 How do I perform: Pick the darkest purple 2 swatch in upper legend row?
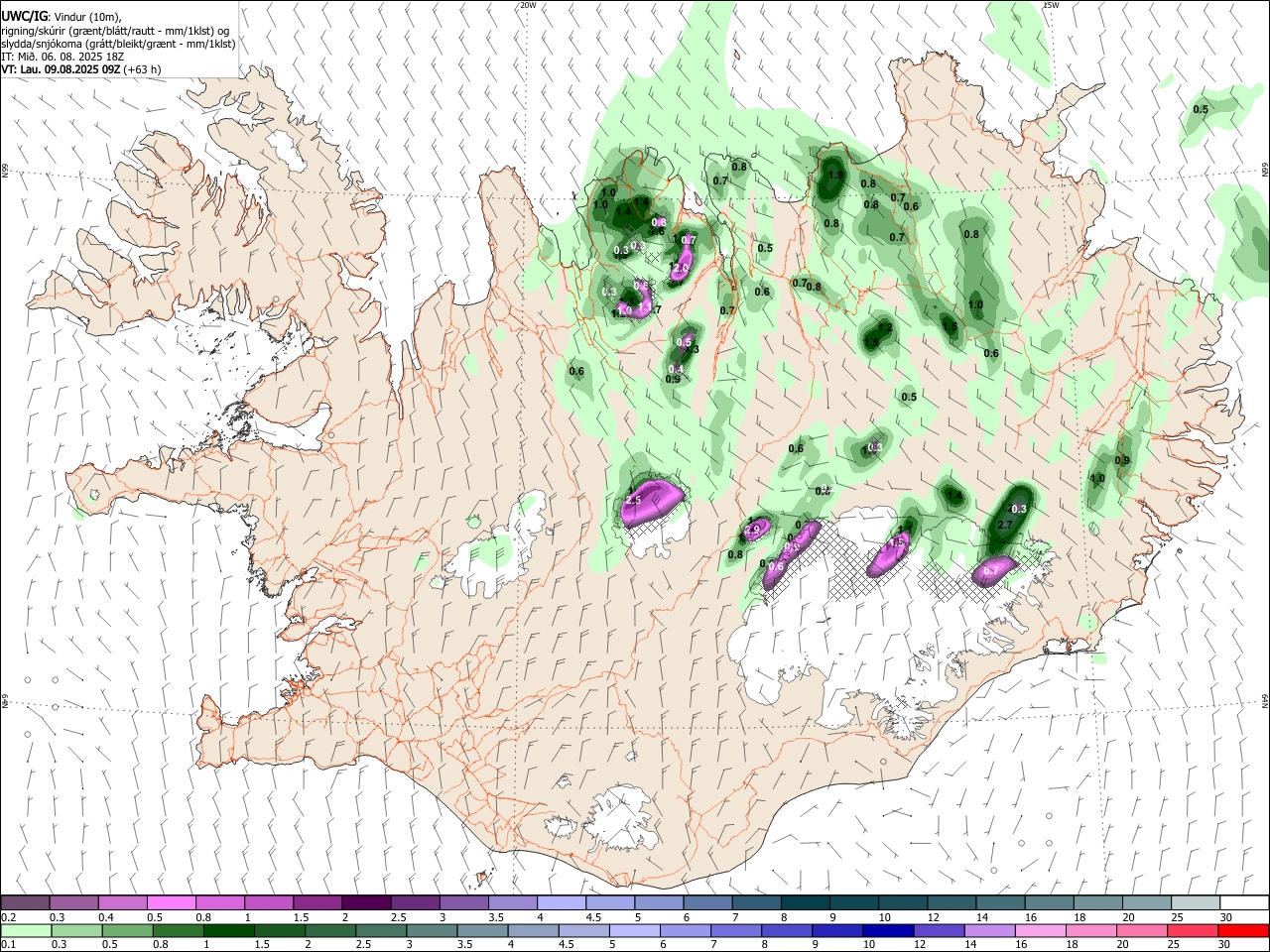point(365,903)
